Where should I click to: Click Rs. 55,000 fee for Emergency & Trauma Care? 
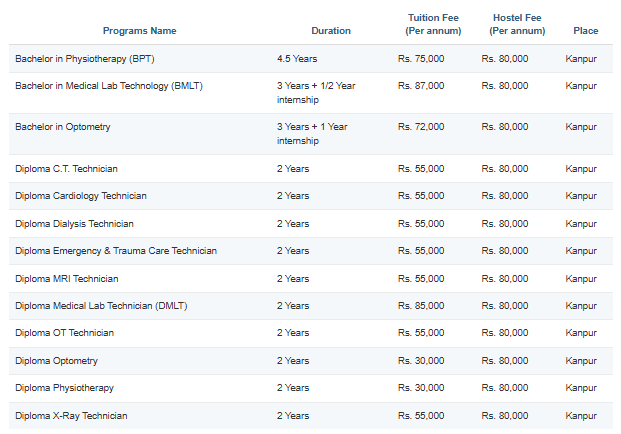421,251
